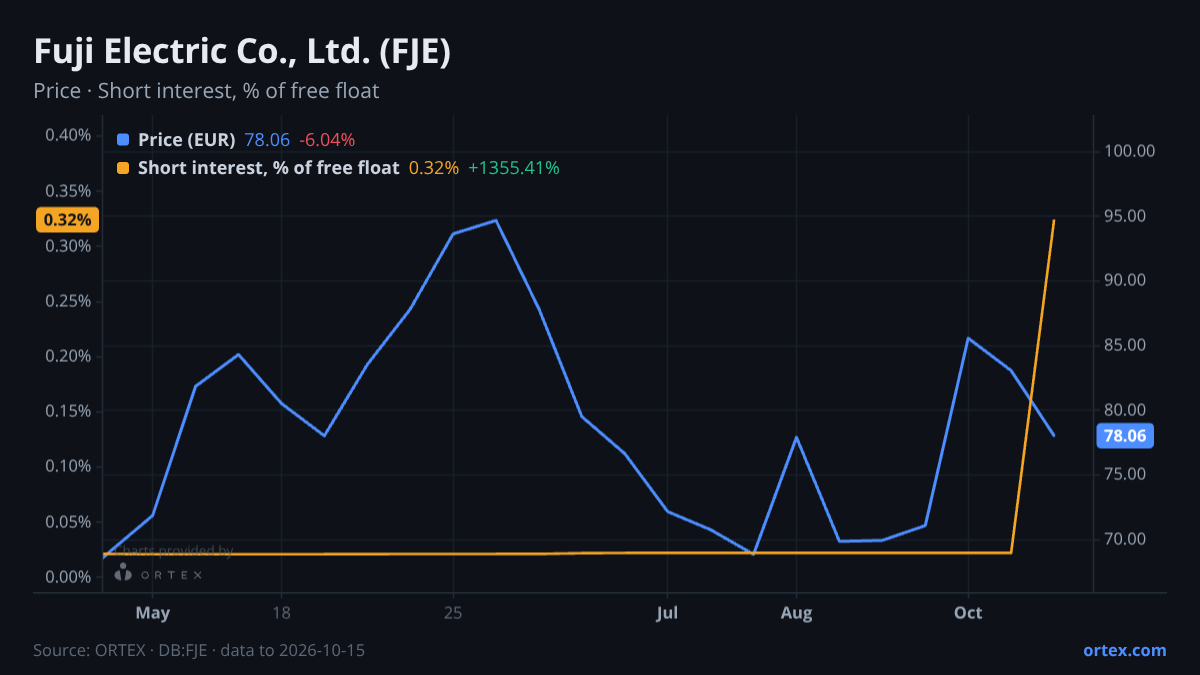Image resolution: width=1200 pixels, height=675 pixels.
Task: Click the 0.25% left axis label
Action: (68, 301)
